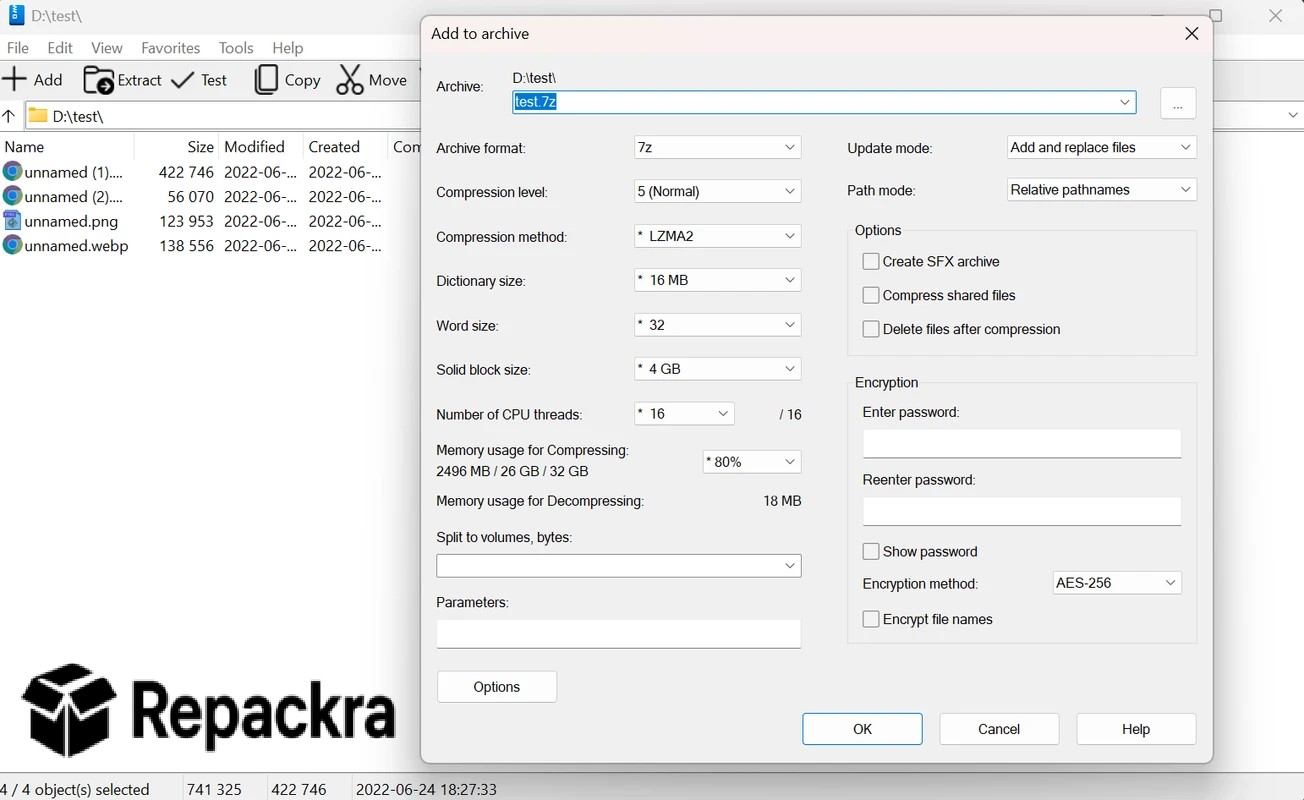
Task: Select the unnamed.png file name
Action: point(72,221)
